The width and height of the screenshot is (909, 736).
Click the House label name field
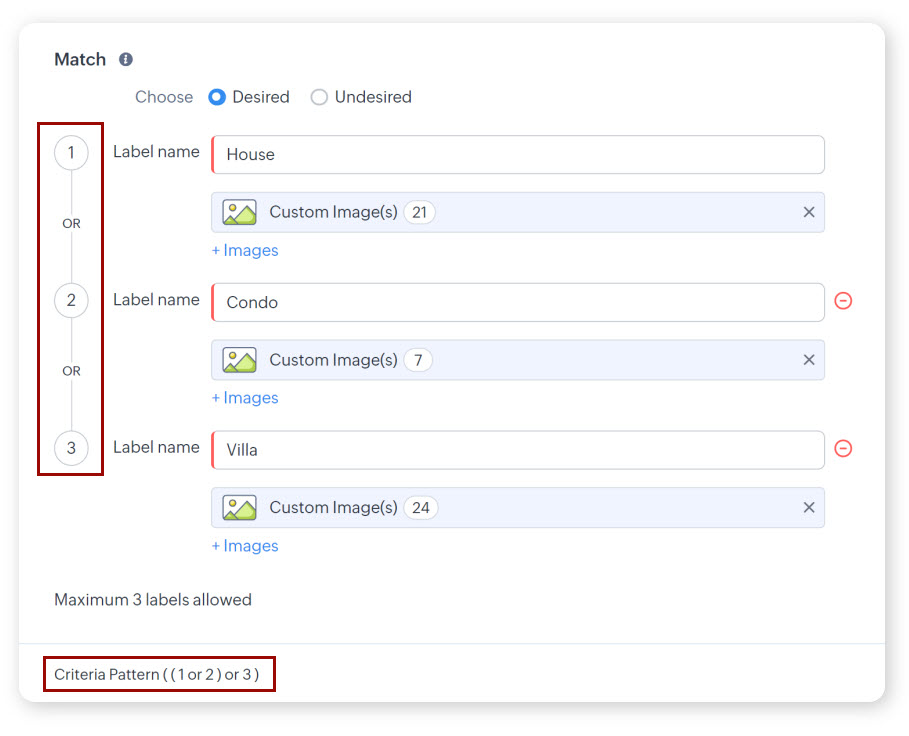click(x=518, y=155)
